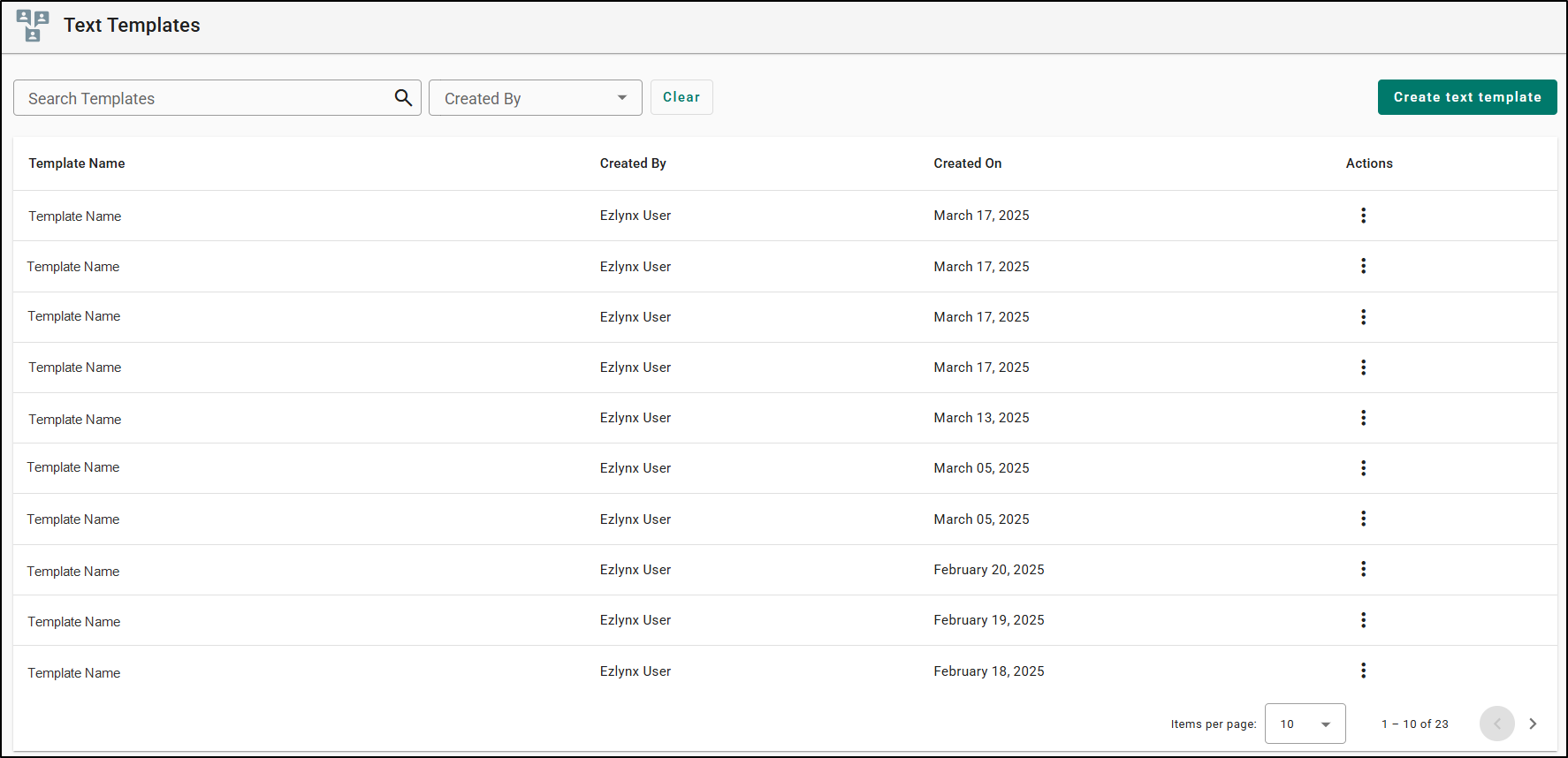Screen dimensions: 1568x758
Task: Click Ezlynx User in the February 20 row
Action: click(636, 570)
